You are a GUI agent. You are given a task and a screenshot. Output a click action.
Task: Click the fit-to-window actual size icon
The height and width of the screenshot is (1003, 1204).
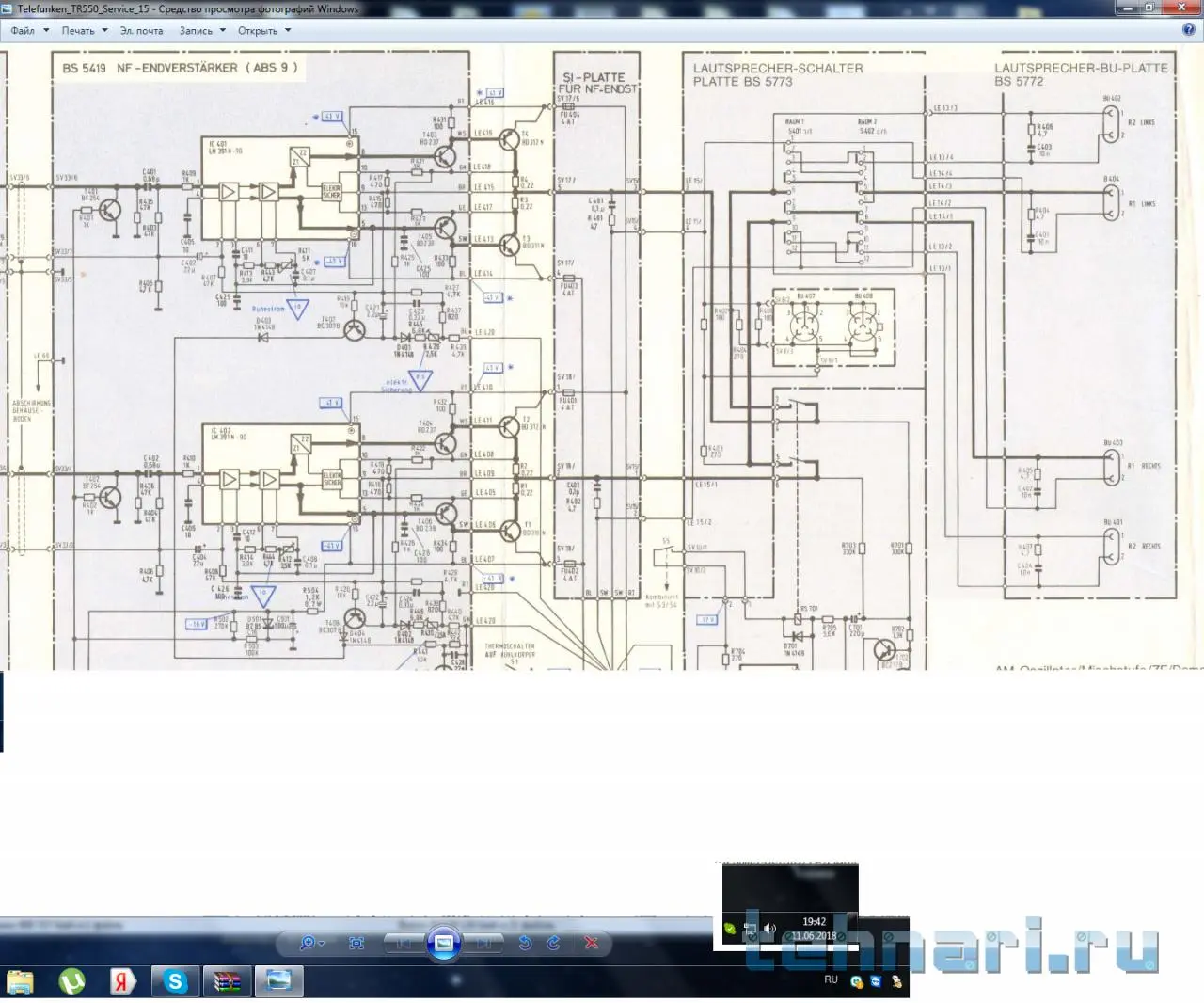coord(356,943)
